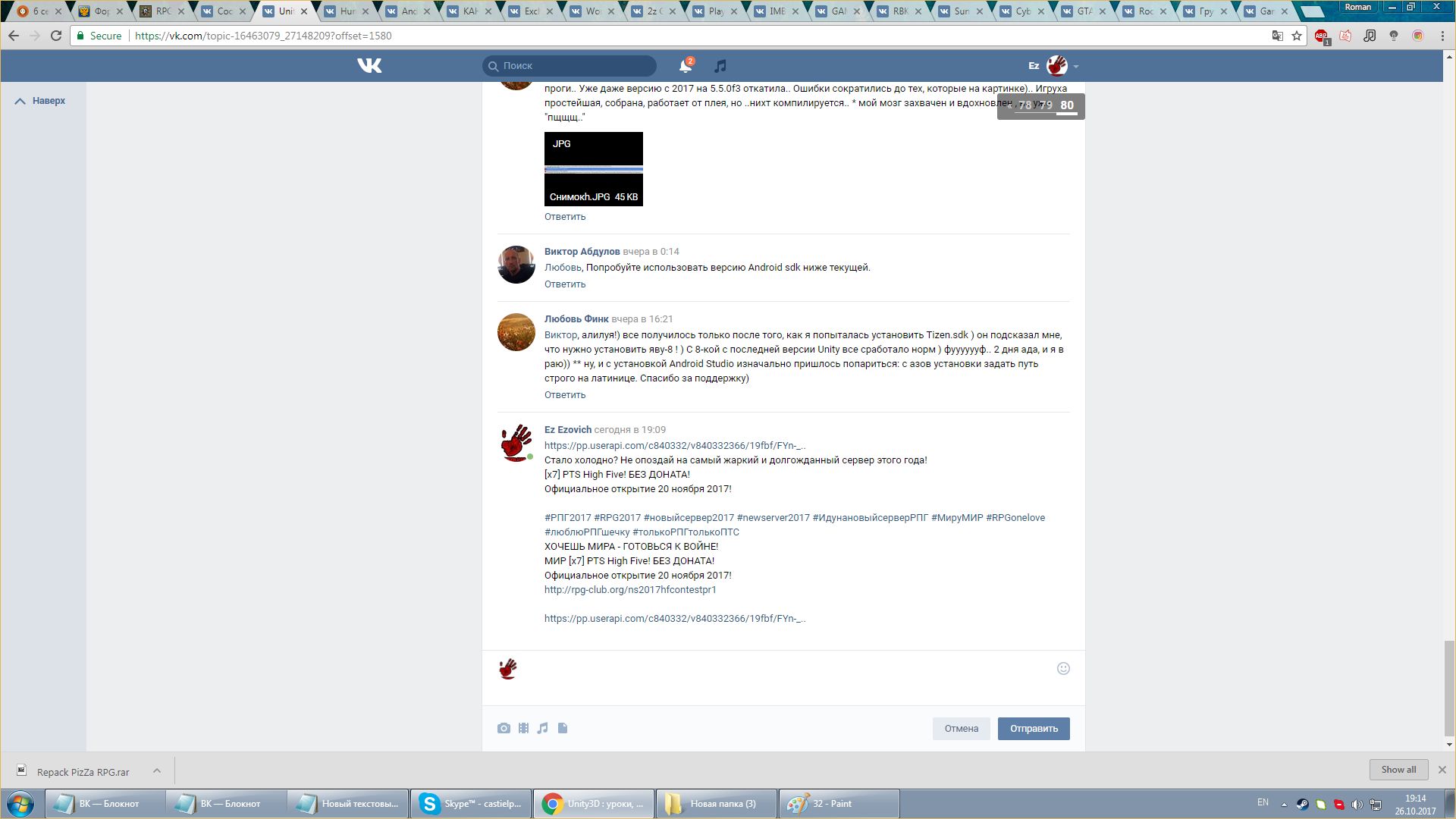Go to page 78 of the topic
Viewport: 1456px width, 819px height.
coord(1025,105)
